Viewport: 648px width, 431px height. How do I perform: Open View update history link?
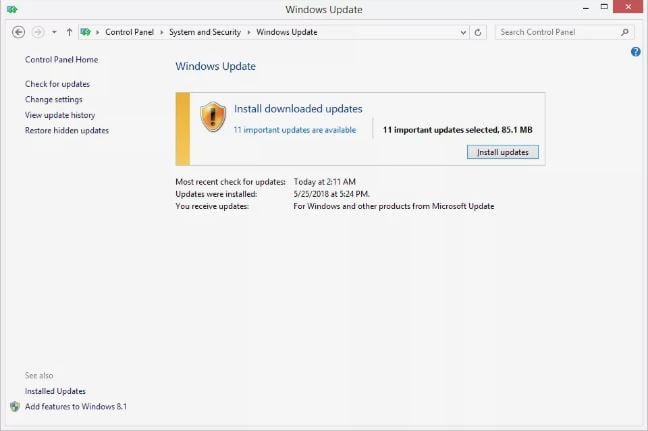[60, 115]
